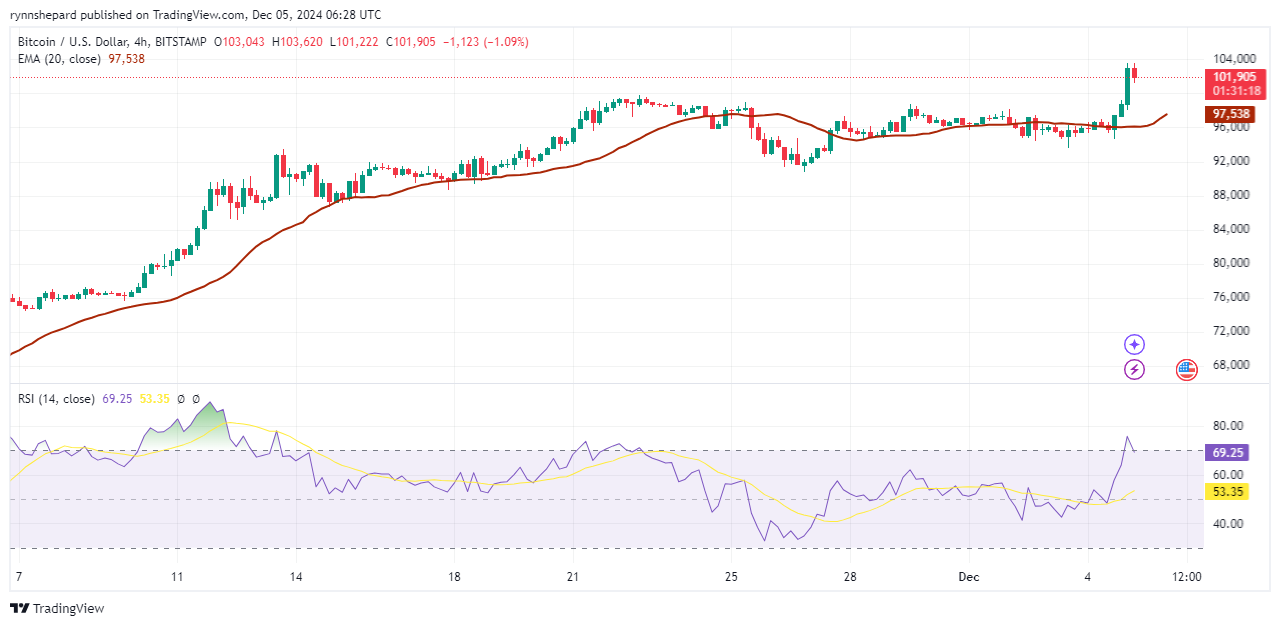Click the red current price label 101,905

[1234, 77]
